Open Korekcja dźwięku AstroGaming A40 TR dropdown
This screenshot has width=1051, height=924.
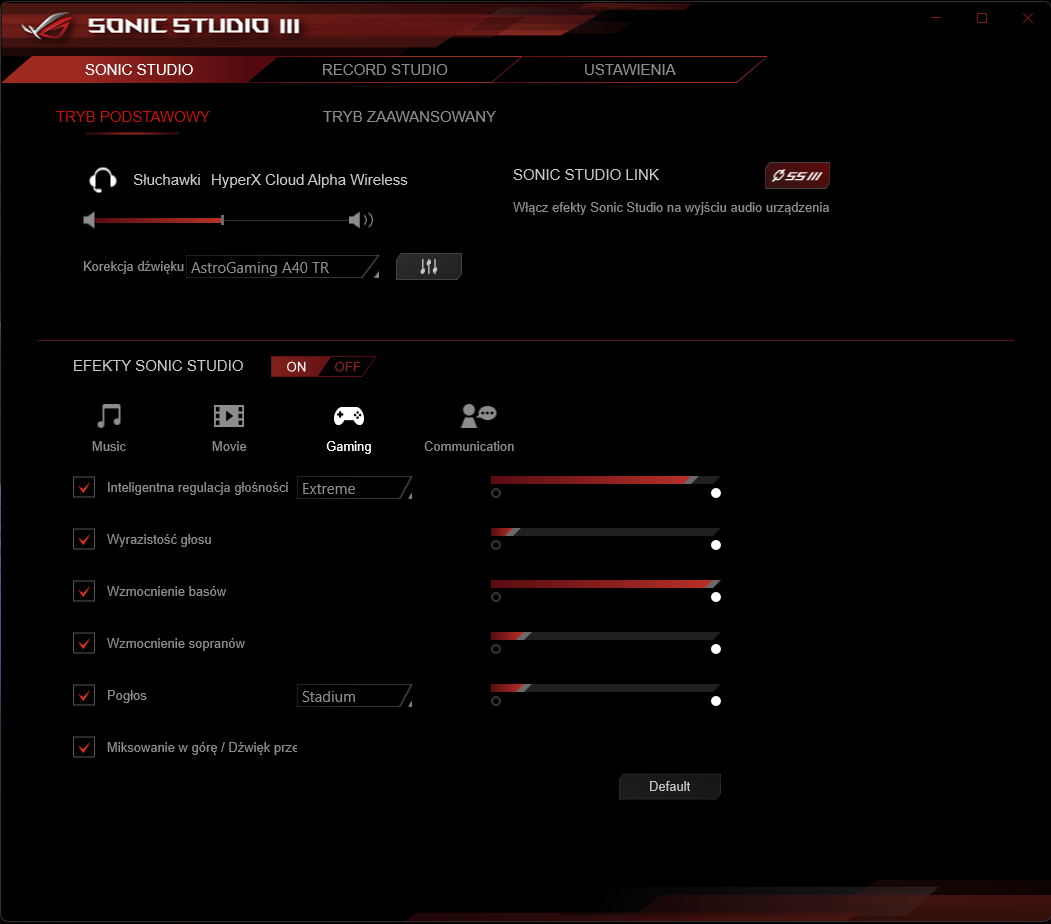[282, 267]
